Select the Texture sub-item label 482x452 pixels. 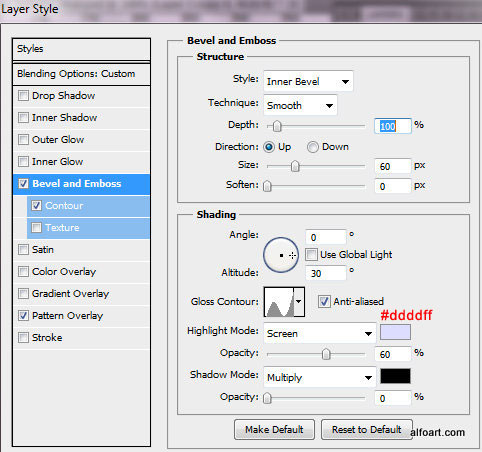62,228
